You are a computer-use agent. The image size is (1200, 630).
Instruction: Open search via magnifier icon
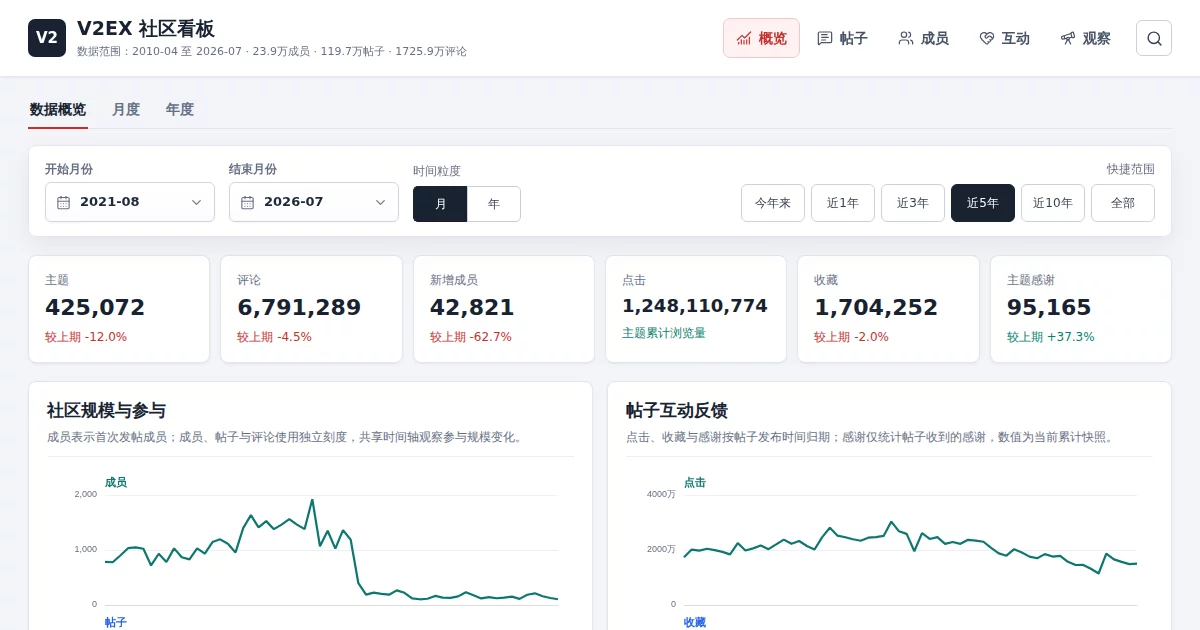pos(1154,38)
